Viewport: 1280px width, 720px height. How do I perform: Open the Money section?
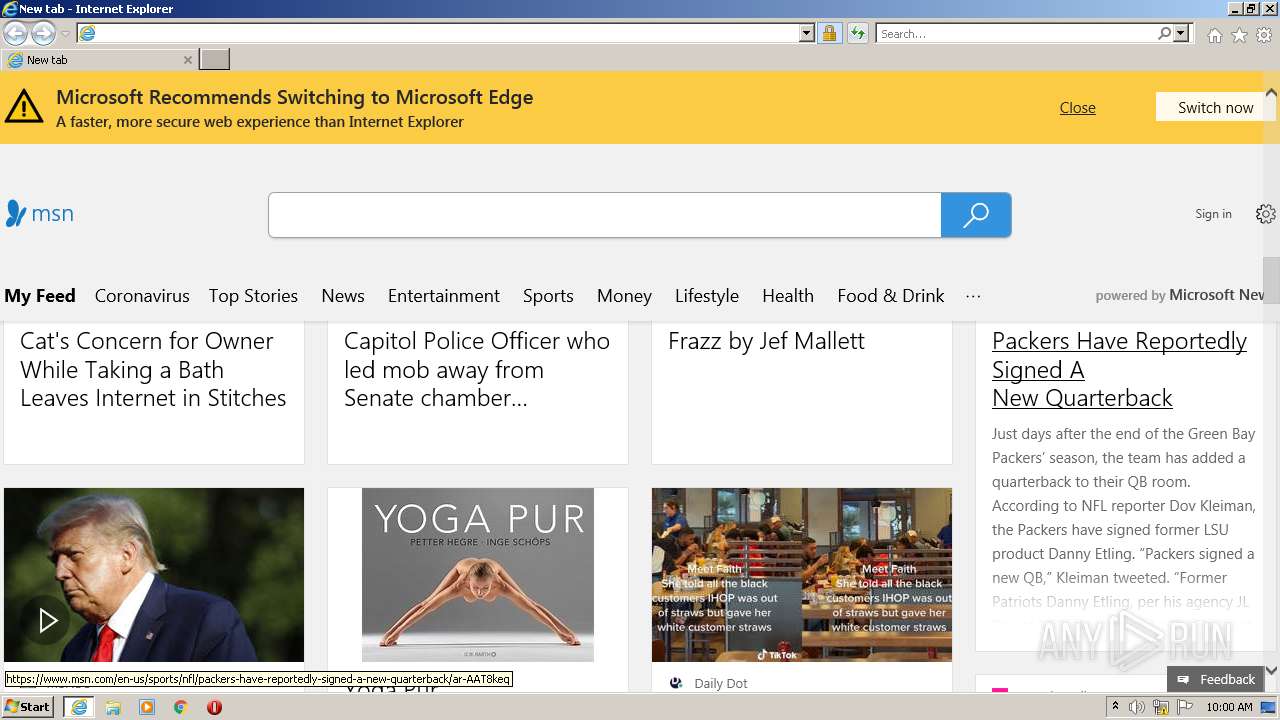[x=624, y=296]
